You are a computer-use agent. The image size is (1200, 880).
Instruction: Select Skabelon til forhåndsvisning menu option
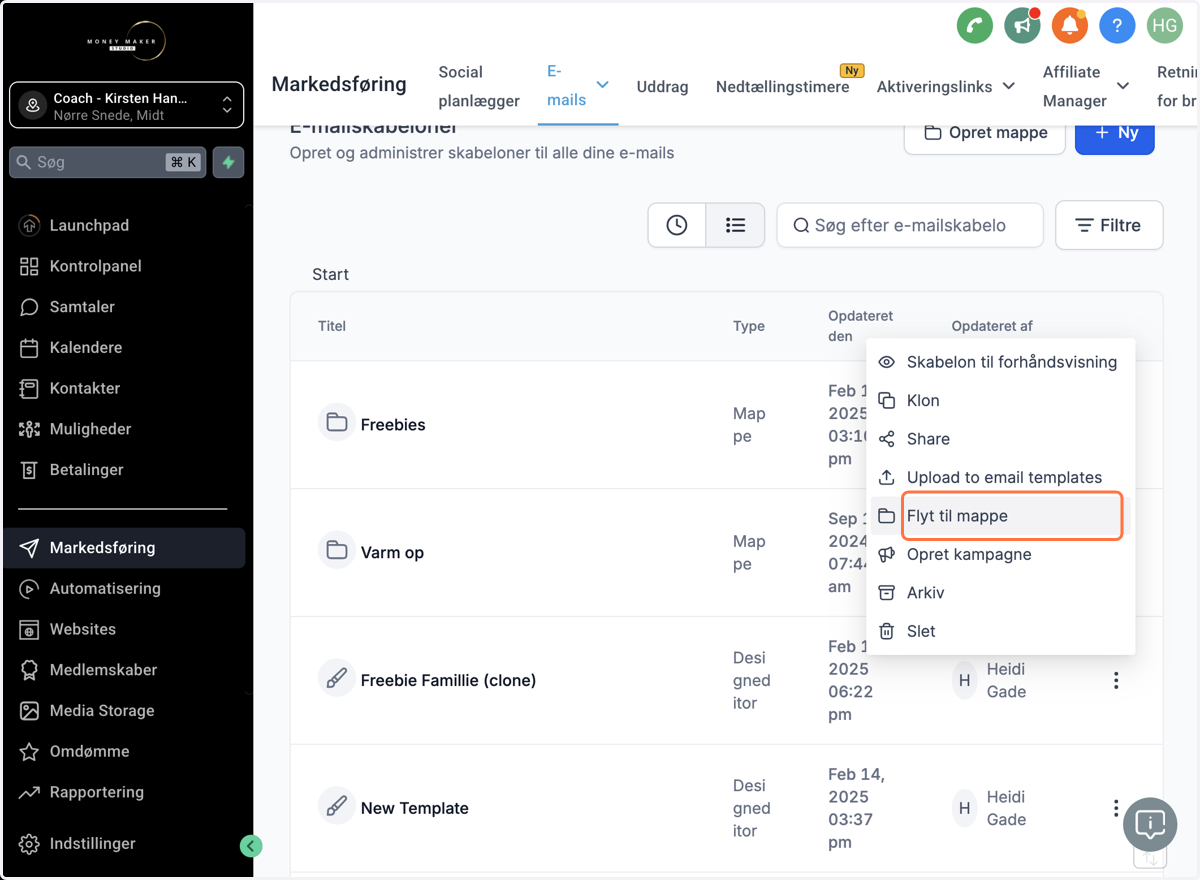(x=1000, y=362)
